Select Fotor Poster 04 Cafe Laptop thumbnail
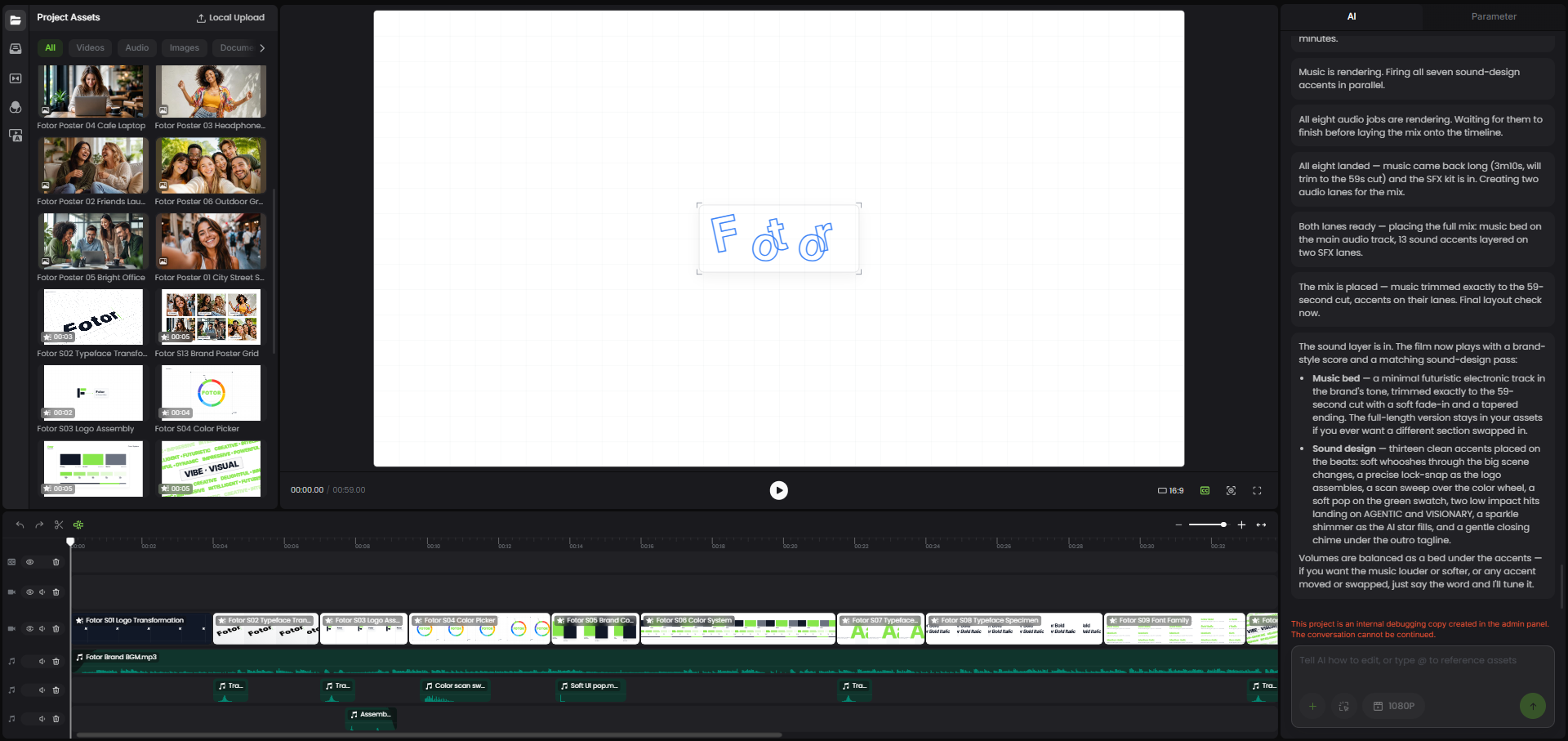Image resolution: width=1568 pixels, height=741 pixels. 93,91
